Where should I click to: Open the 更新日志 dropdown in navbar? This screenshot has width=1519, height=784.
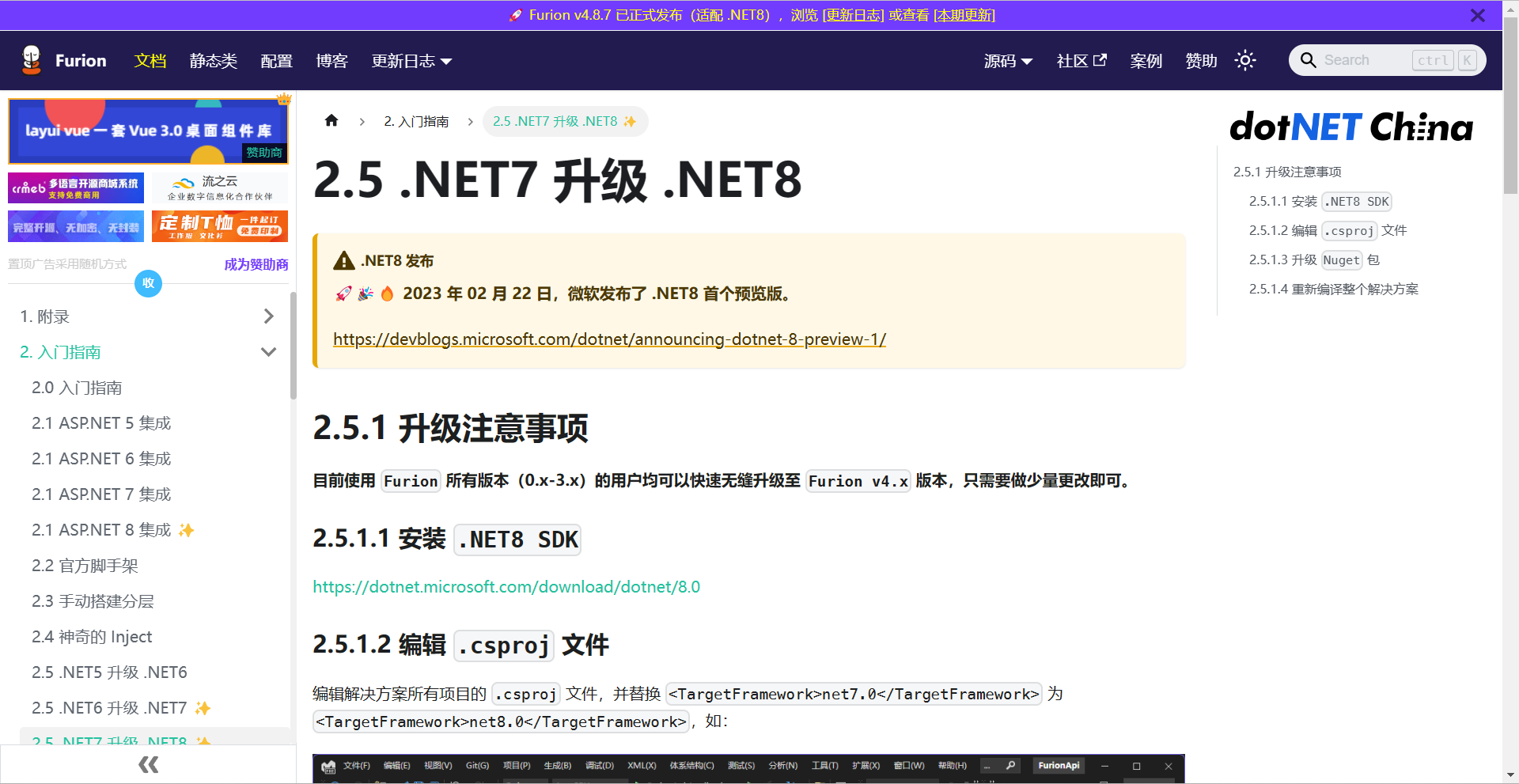click(x=411, y=61)
